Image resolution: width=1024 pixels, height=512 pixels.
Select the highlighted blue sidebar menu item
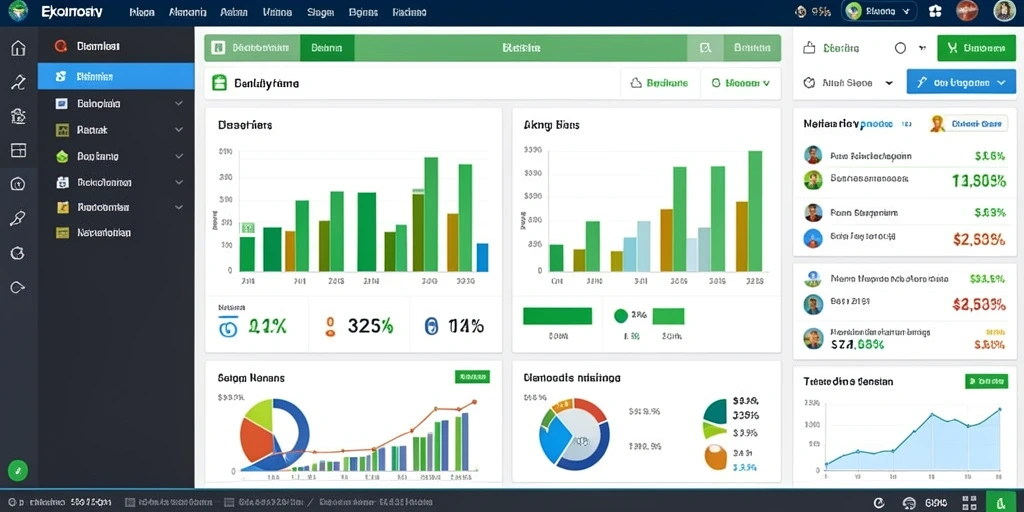pos(116,76)
